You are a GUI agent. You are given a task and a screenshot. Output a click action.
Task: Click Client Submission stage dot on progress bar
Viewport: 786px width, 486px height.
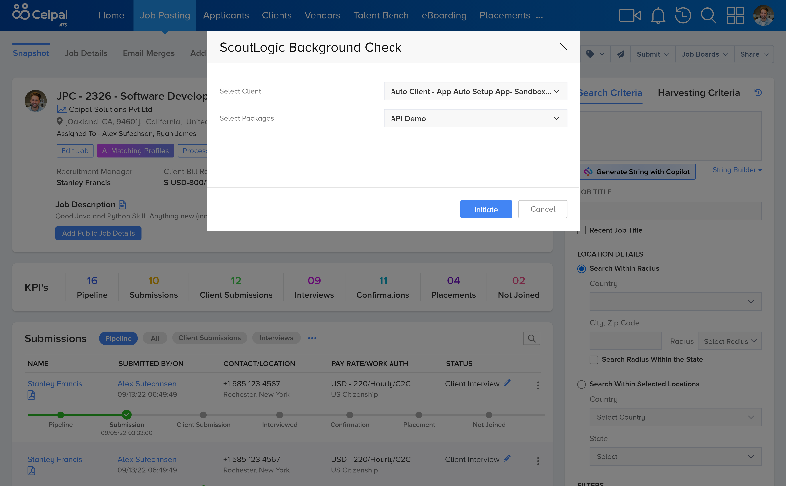tap(203, 415)
